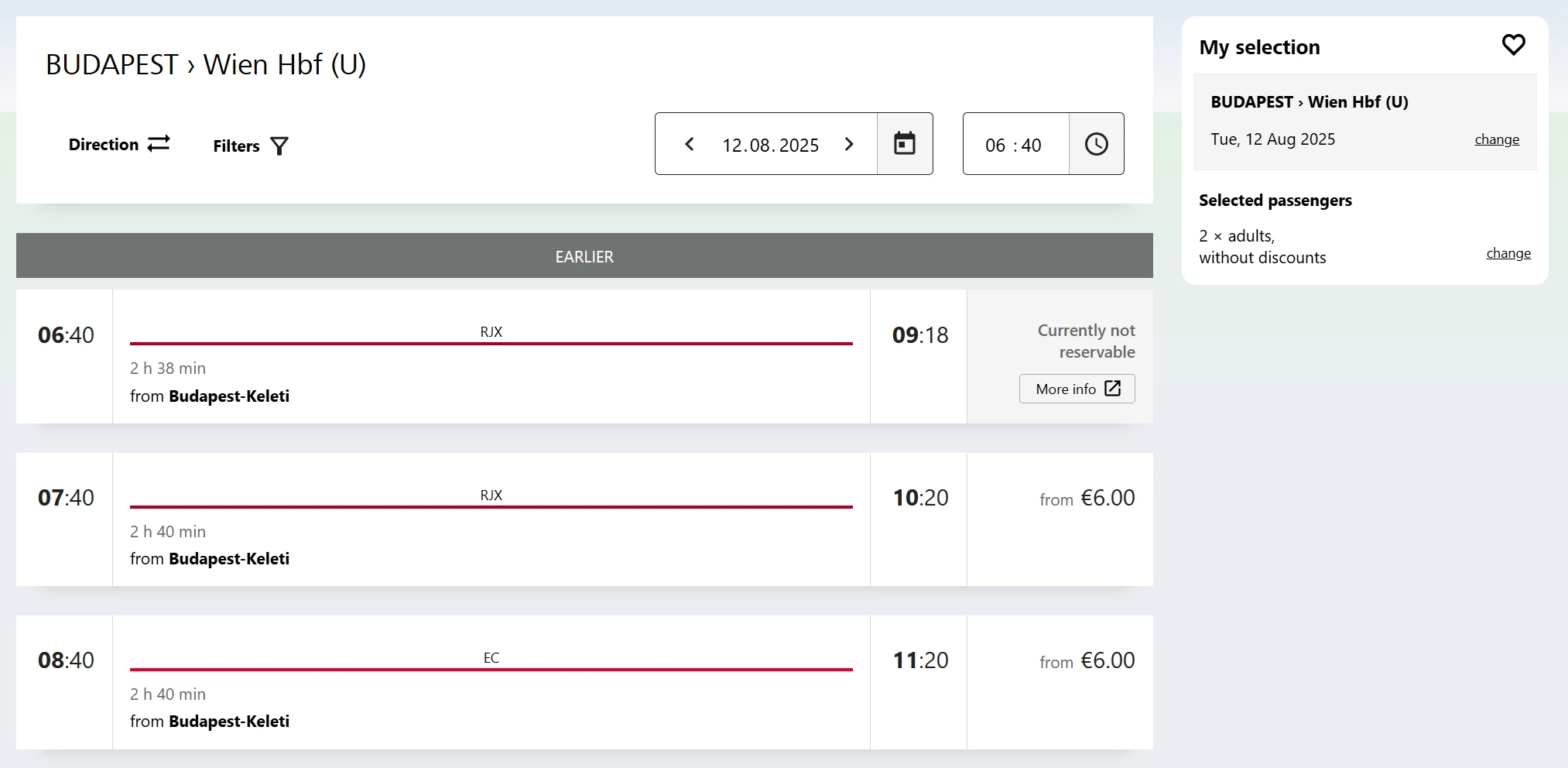Viewport: 1568px width, 768px height.
Task: Change the travel date in My selection
Action: [x=1496, y=139]
